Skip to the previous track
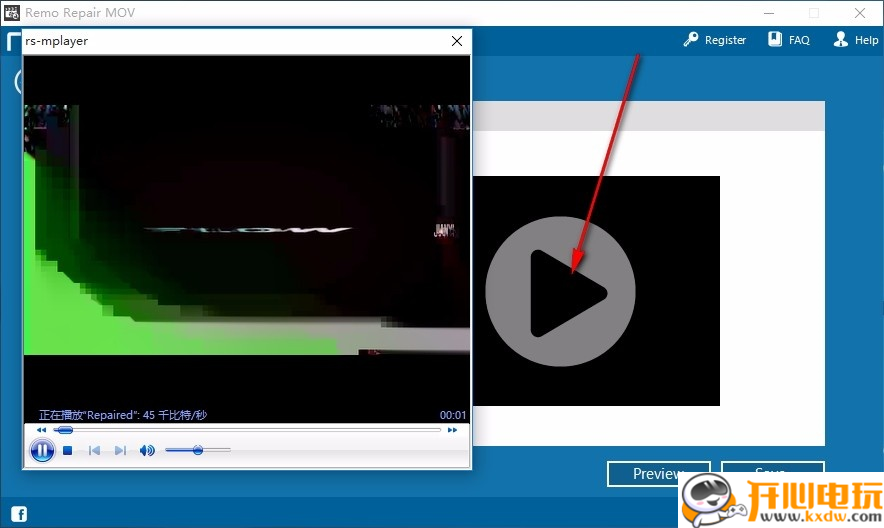The image size is (884, 528). click(x=94, y=451)
